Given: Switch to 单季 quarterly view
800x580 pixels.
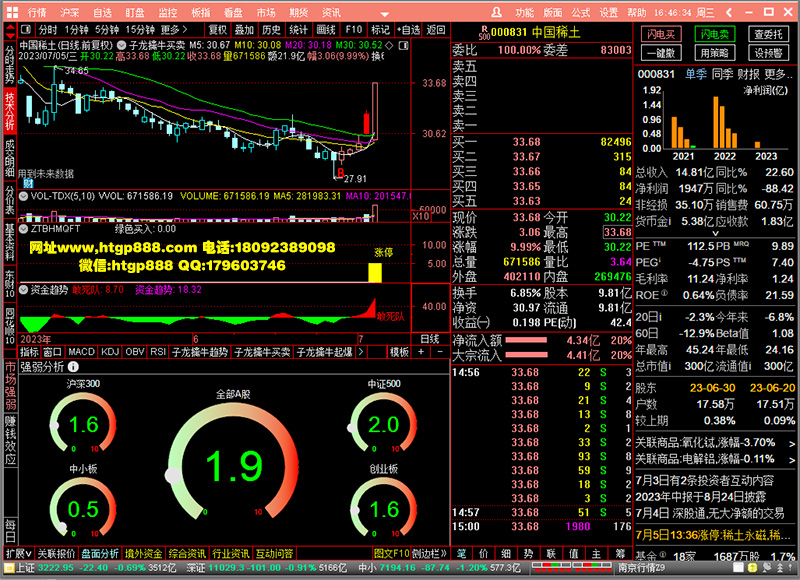Looking at the screenshot, I should [695, 74].
